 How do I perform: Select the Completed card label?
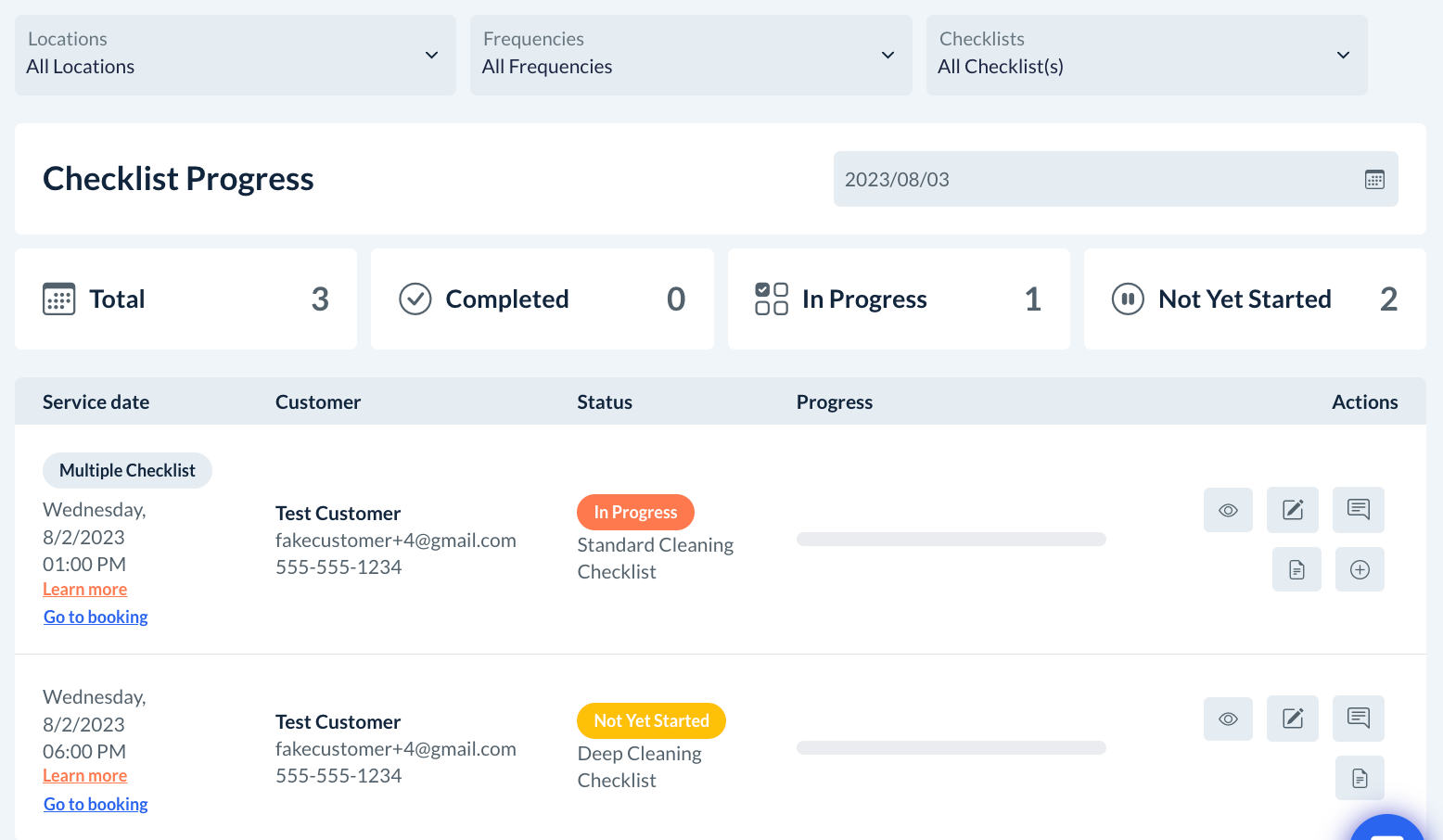pos(507,299)
